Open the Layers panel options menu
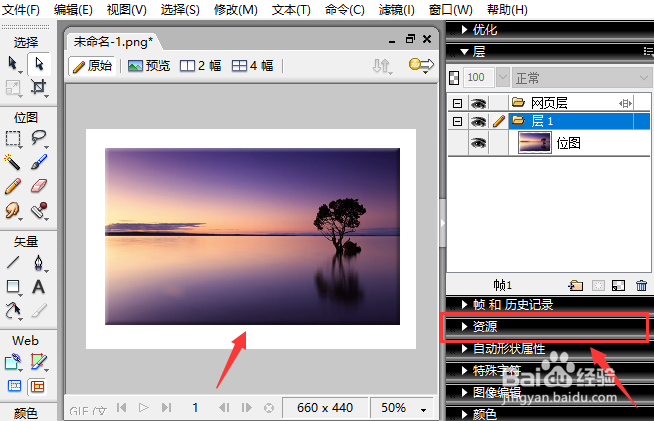The height and width of the screenshot is (421, 654). point(648,51)
